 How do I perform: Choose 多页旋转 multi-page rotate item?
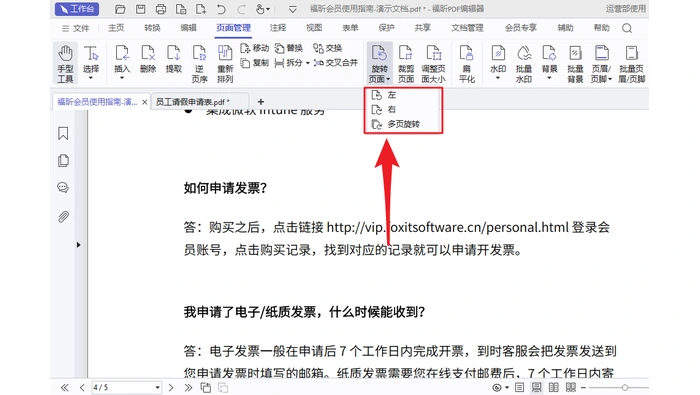404,124
